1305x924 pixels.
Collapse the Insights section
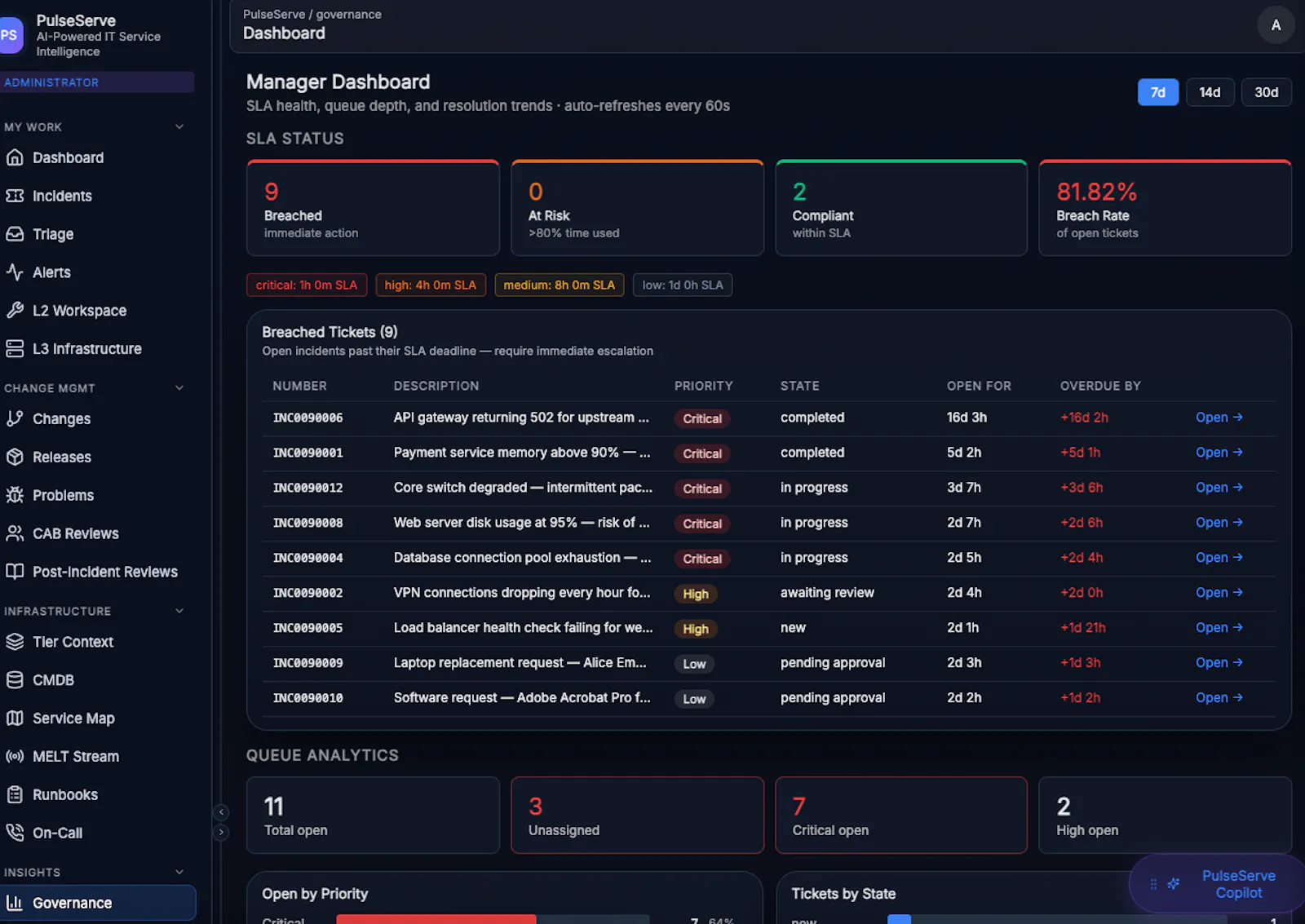click(x=179, y=872)
